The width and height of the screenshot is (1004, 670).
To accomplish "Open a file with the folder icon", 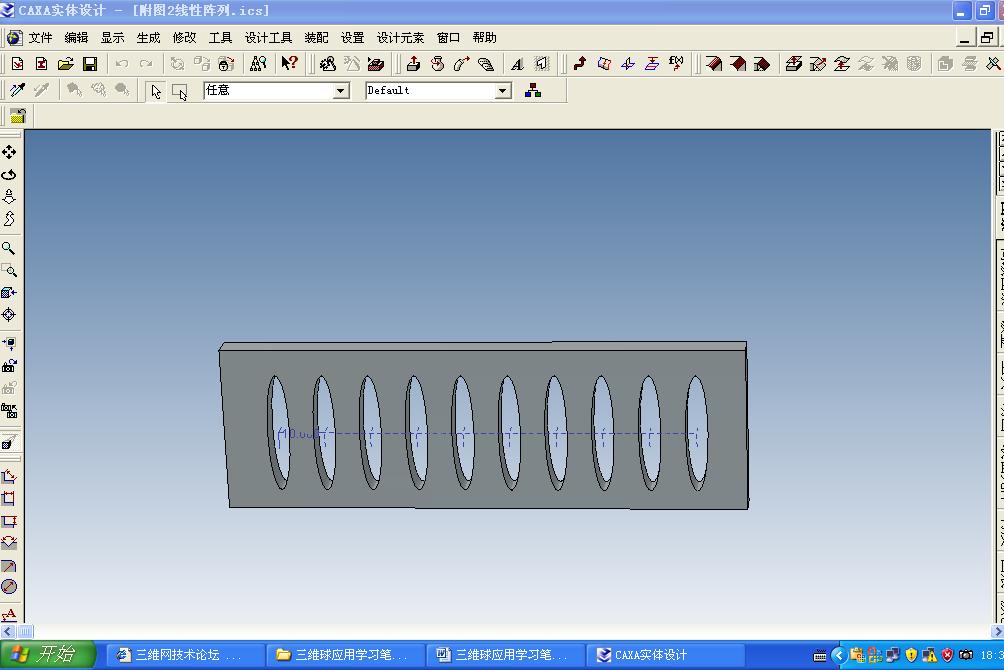I will (x=65, y=63).
